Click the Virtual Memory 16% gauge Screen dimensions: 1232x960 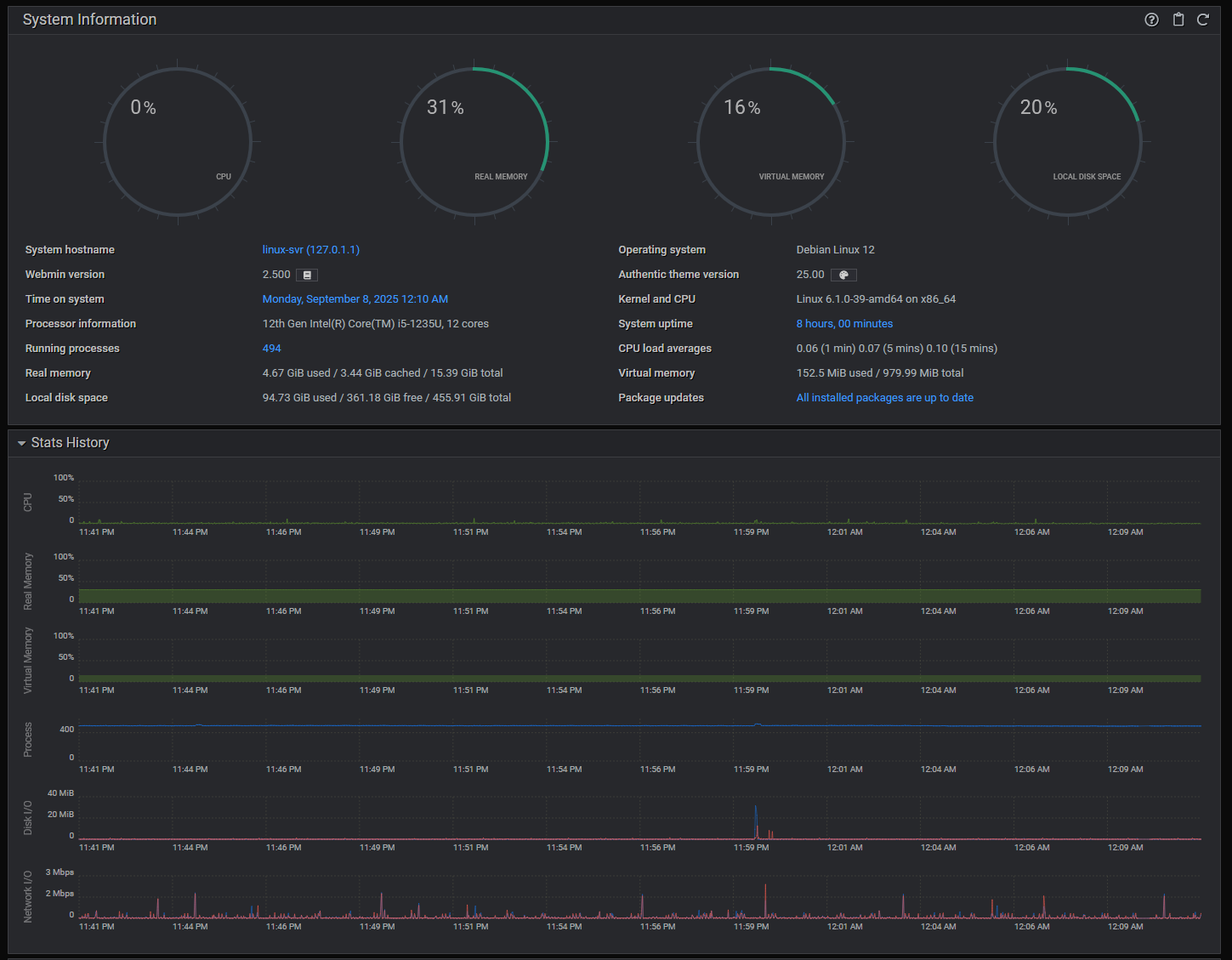pos(771,142)
